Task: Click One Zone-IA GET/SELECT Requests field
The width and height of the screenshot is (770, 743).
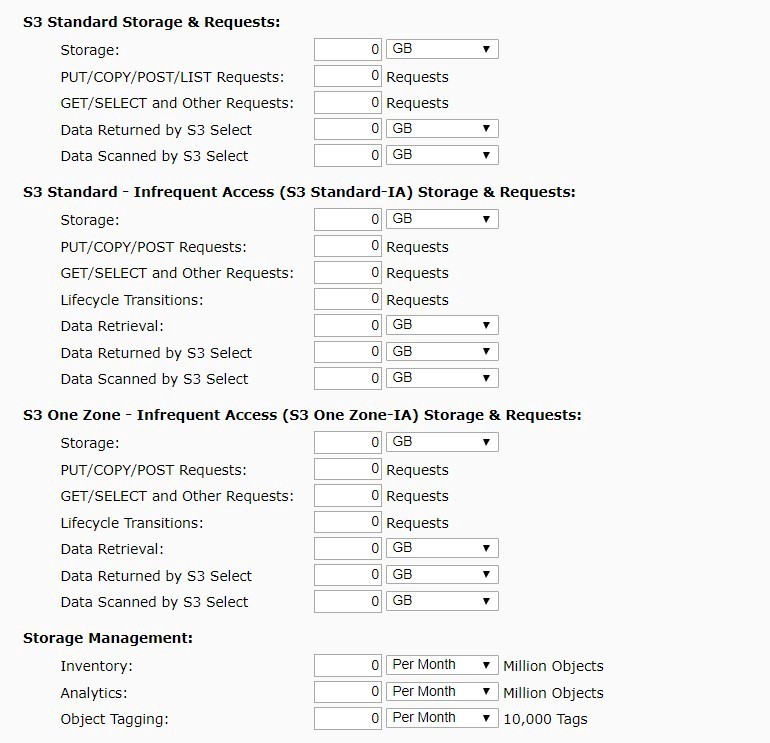Action: [347, 495]
